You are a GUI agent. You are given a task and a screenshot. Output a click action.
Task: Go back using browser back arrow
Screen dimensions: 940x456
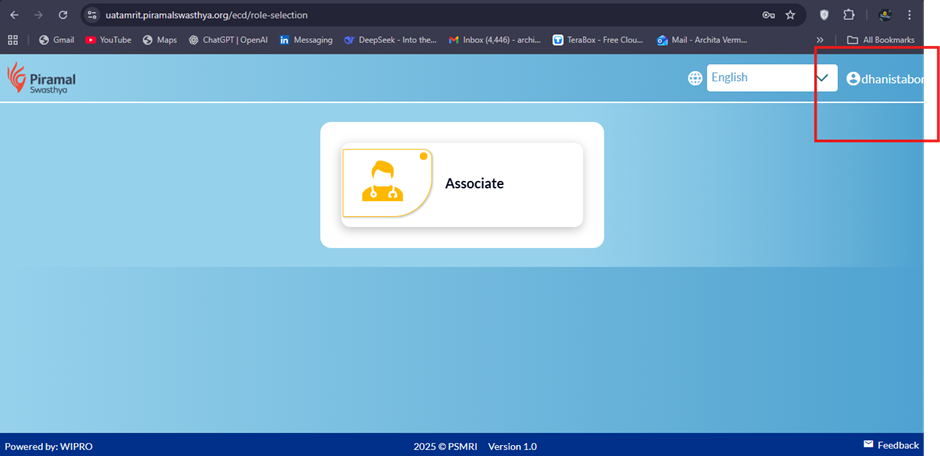tap(14, 15)
